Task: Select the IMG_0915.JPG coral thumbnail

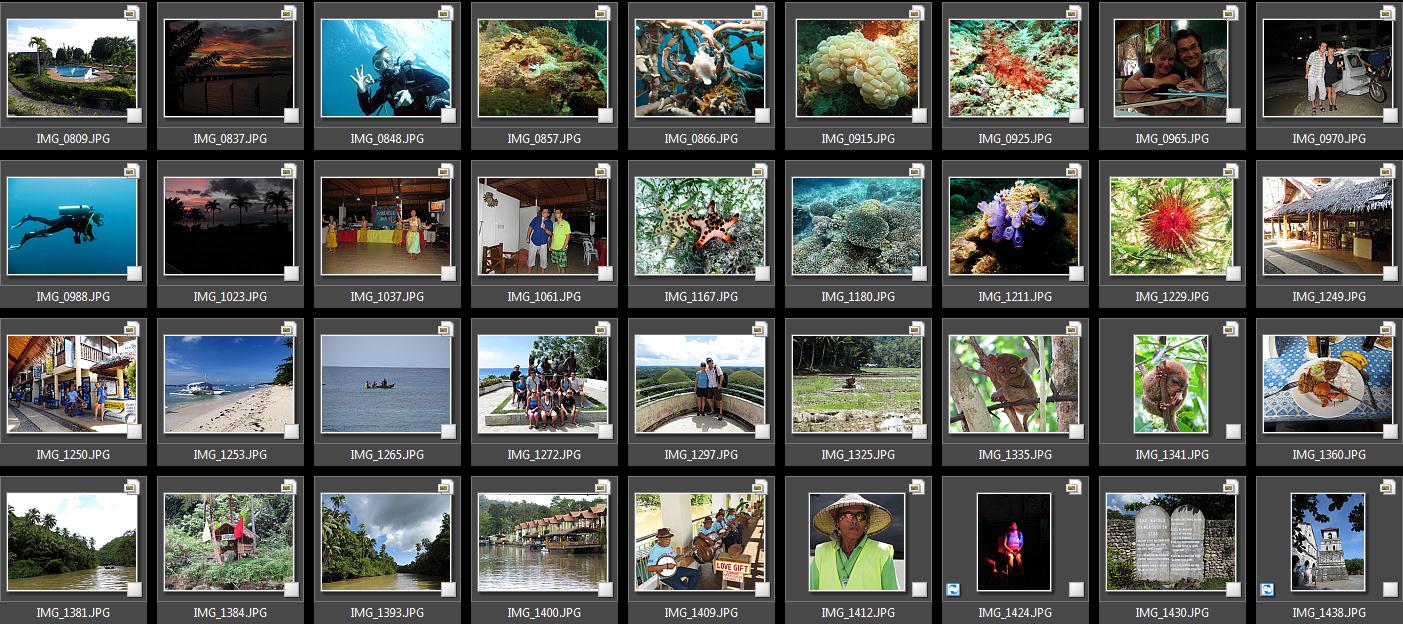Action: pyautogui.click(x=857, y=68)
